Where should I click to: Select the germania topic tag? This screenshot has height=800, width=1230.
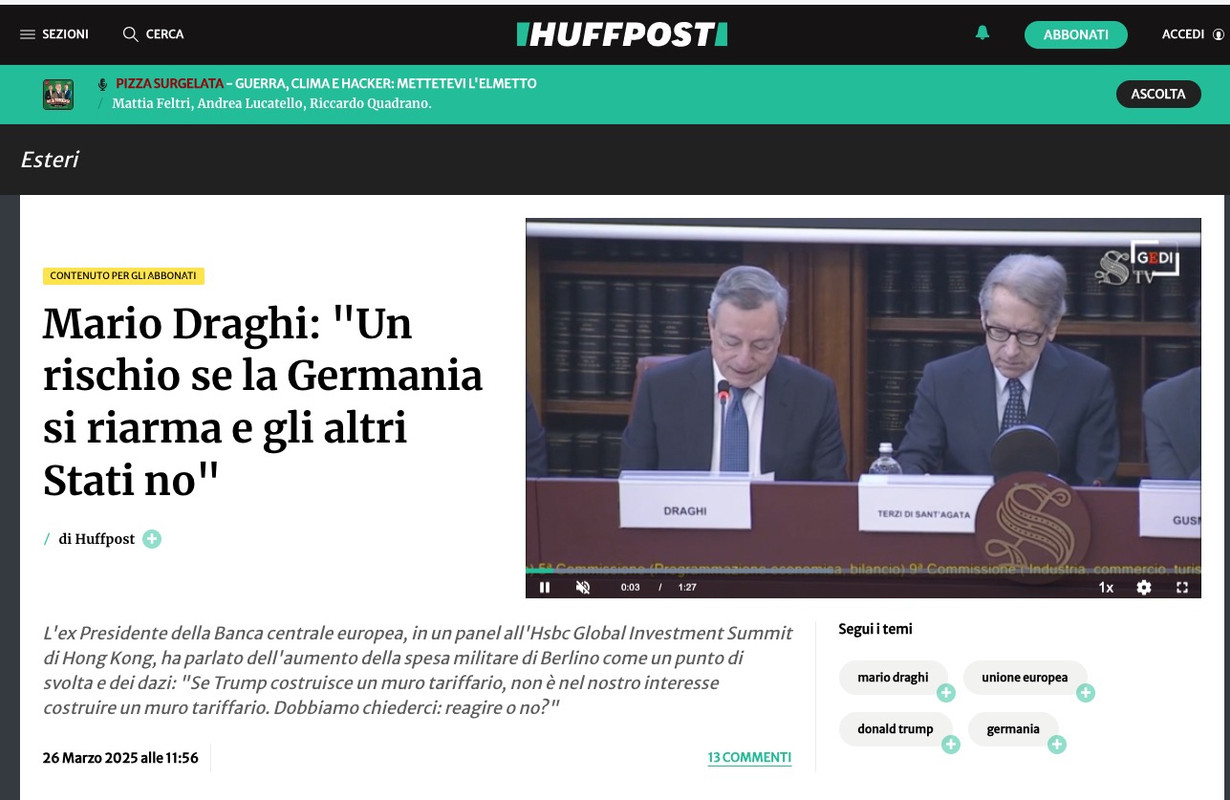pos(1013,729)
